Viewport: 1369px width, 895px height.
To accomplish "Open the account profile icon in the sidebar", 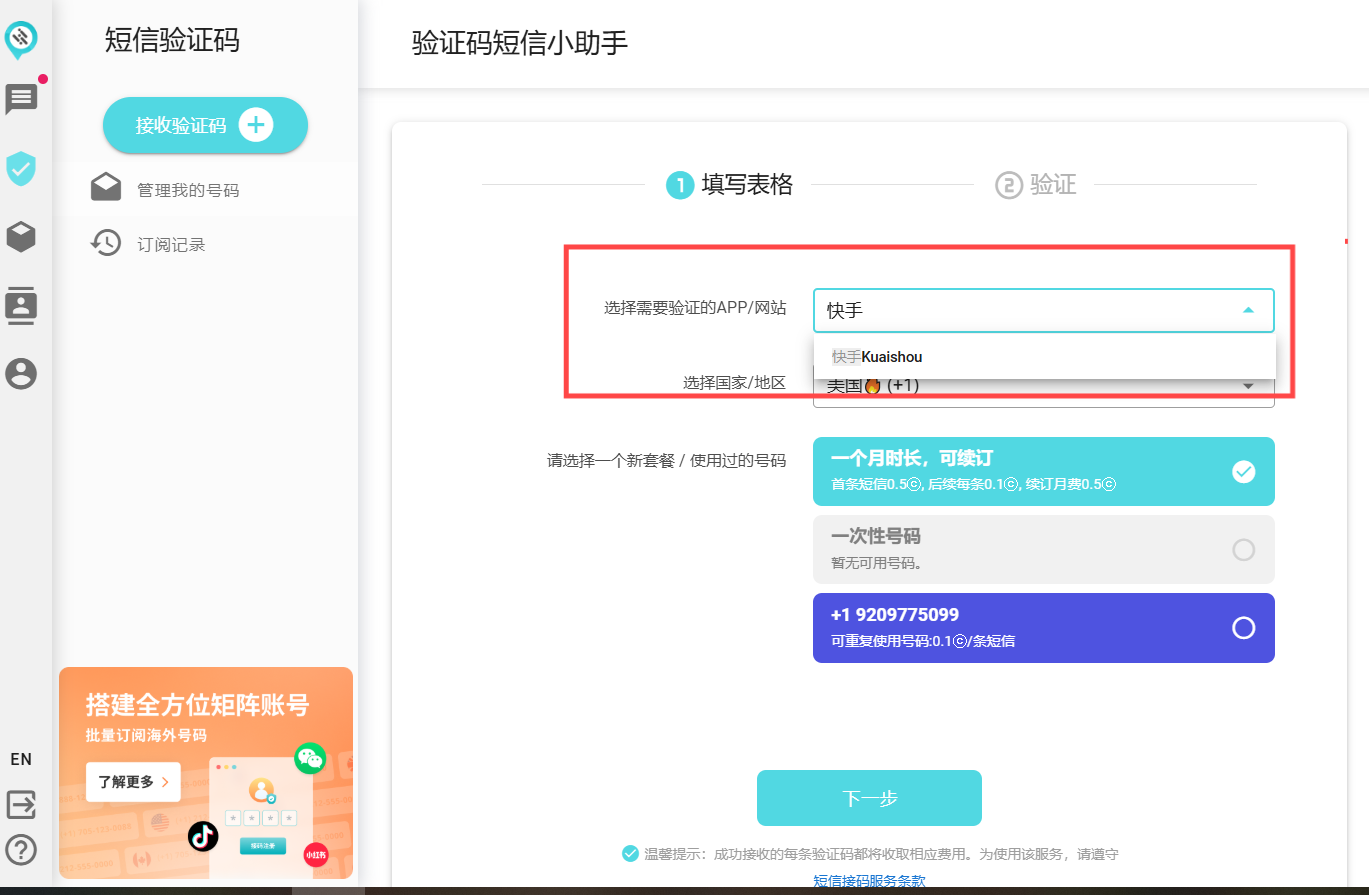I will [21, 374].
